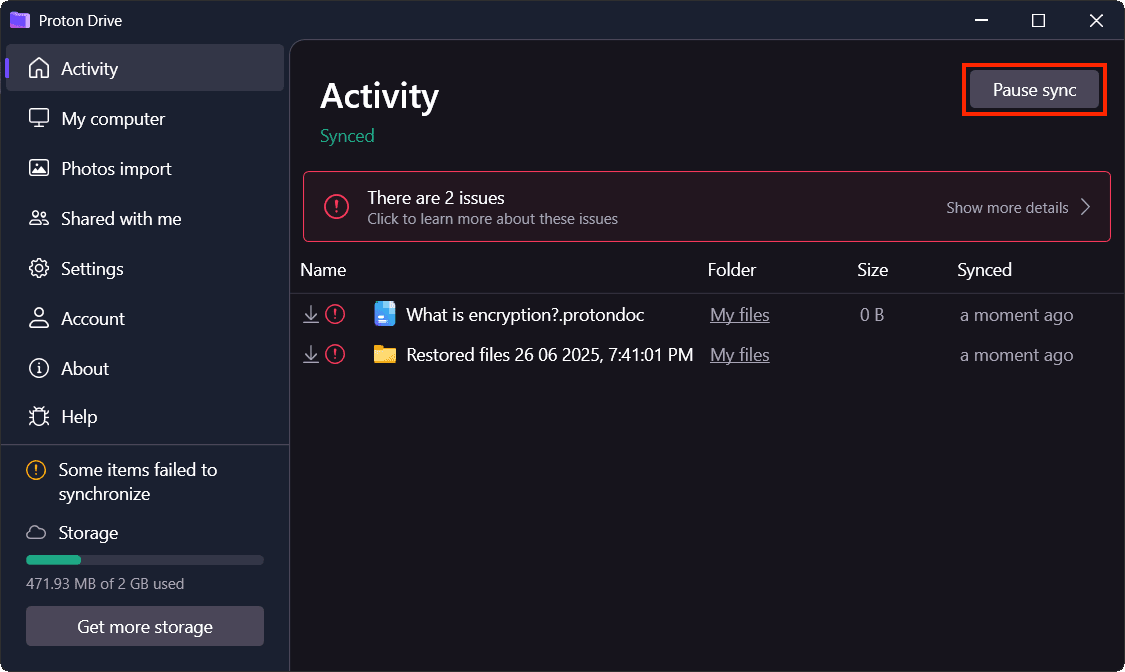Minimize the Proton Drive window
Image resolution: width=1125 pixels, height=672 pixels.
(982, 20)
